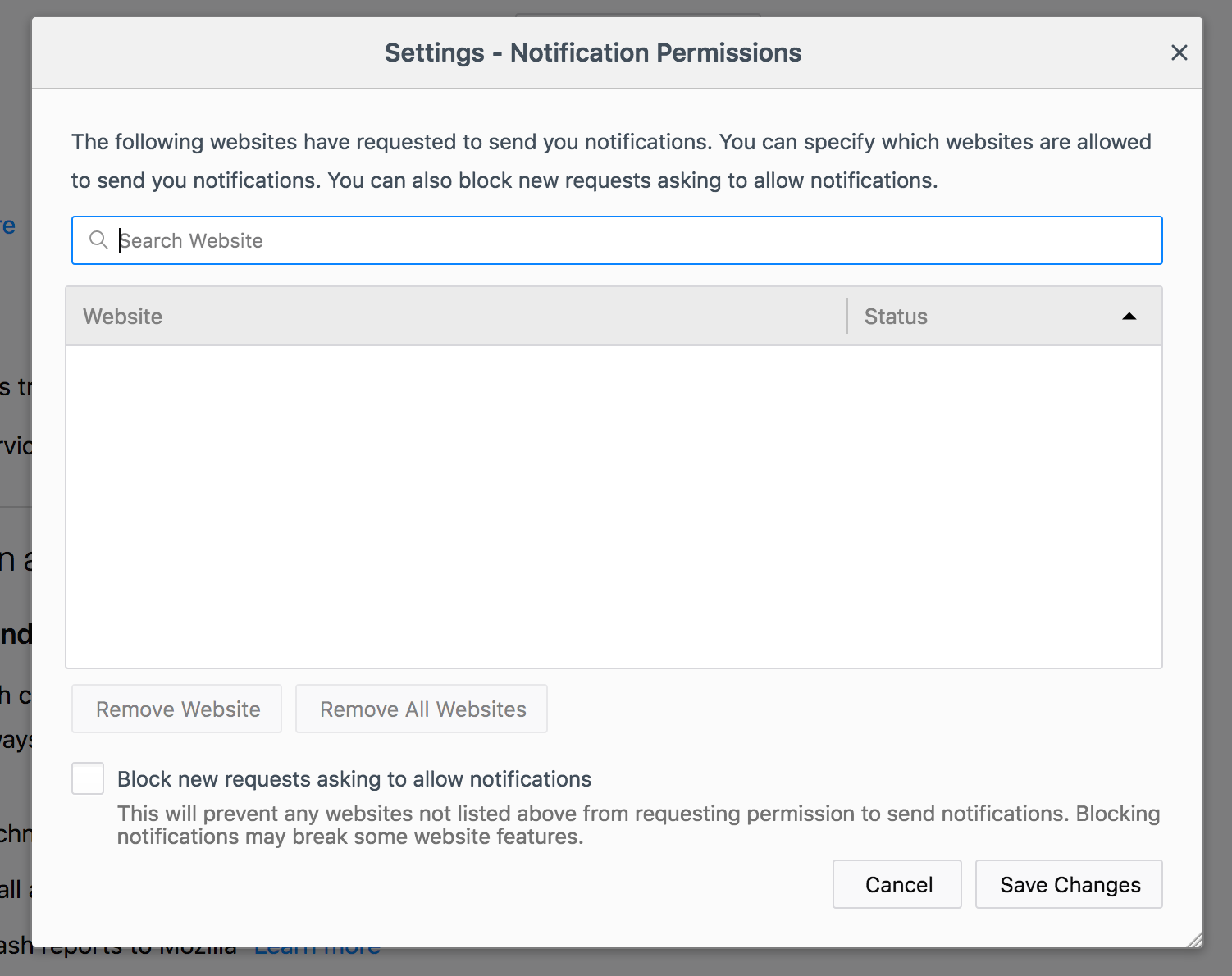Image resolution: width=1232 pixels, height=976 pixels.
Task: Enable Block new requests checkbox
Action: [88, 778]
